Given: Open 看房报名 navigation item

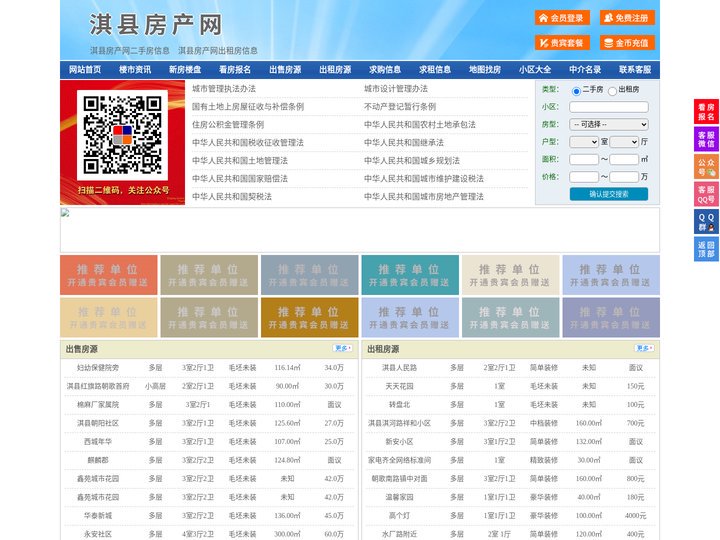Looking at the screenshot, I should (235, 70).
